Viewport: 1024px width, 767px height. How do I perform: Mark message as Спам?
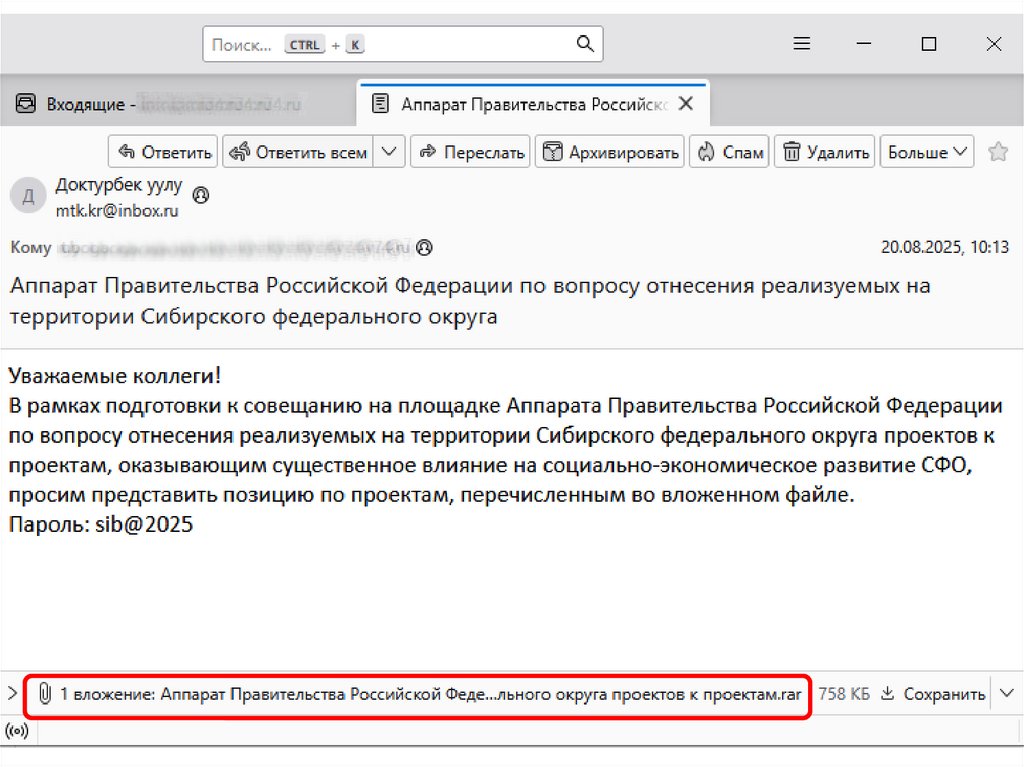[729, 152]
